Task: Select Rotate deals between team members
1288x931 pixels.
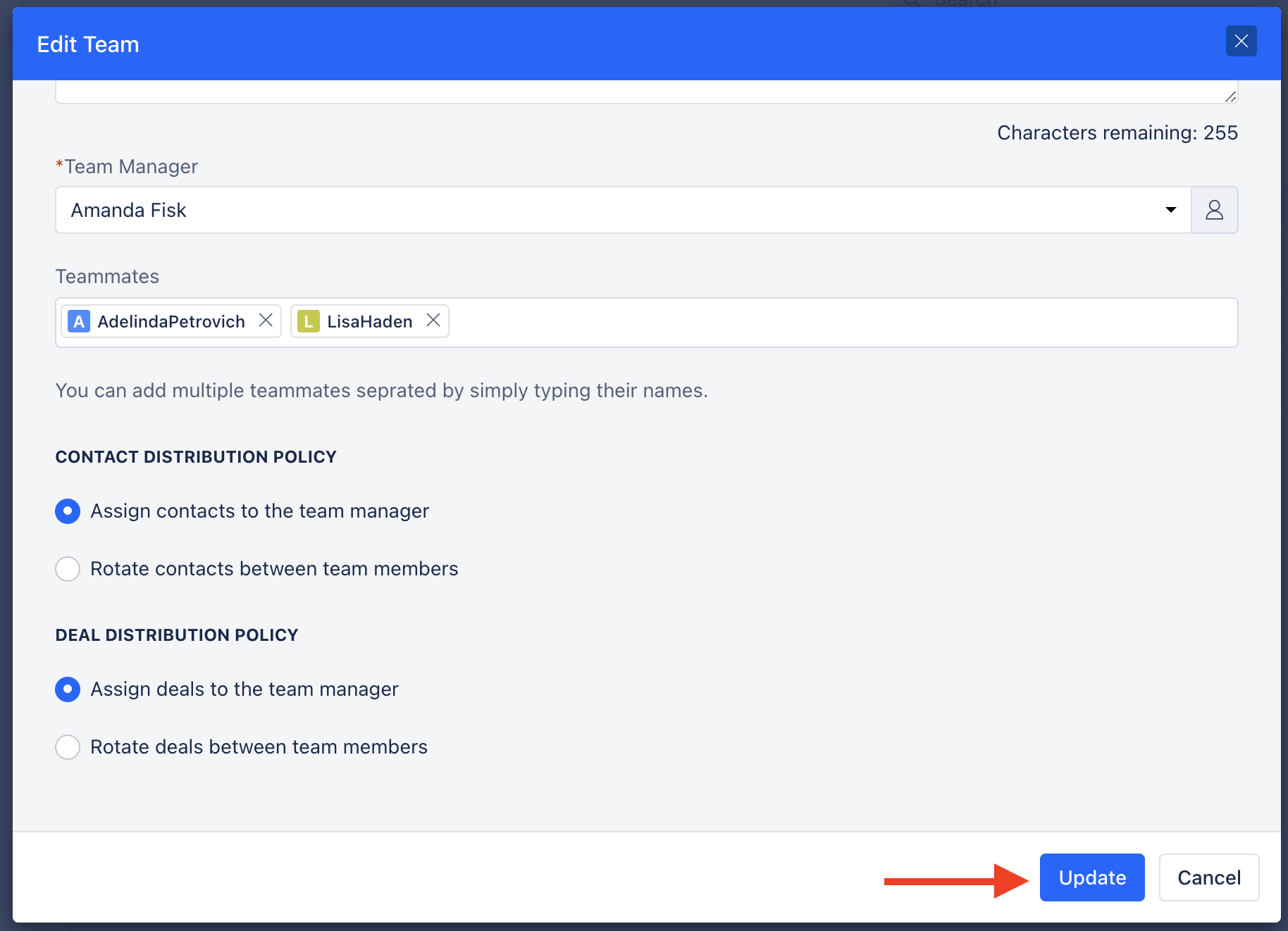Action: tap(68, 747)
